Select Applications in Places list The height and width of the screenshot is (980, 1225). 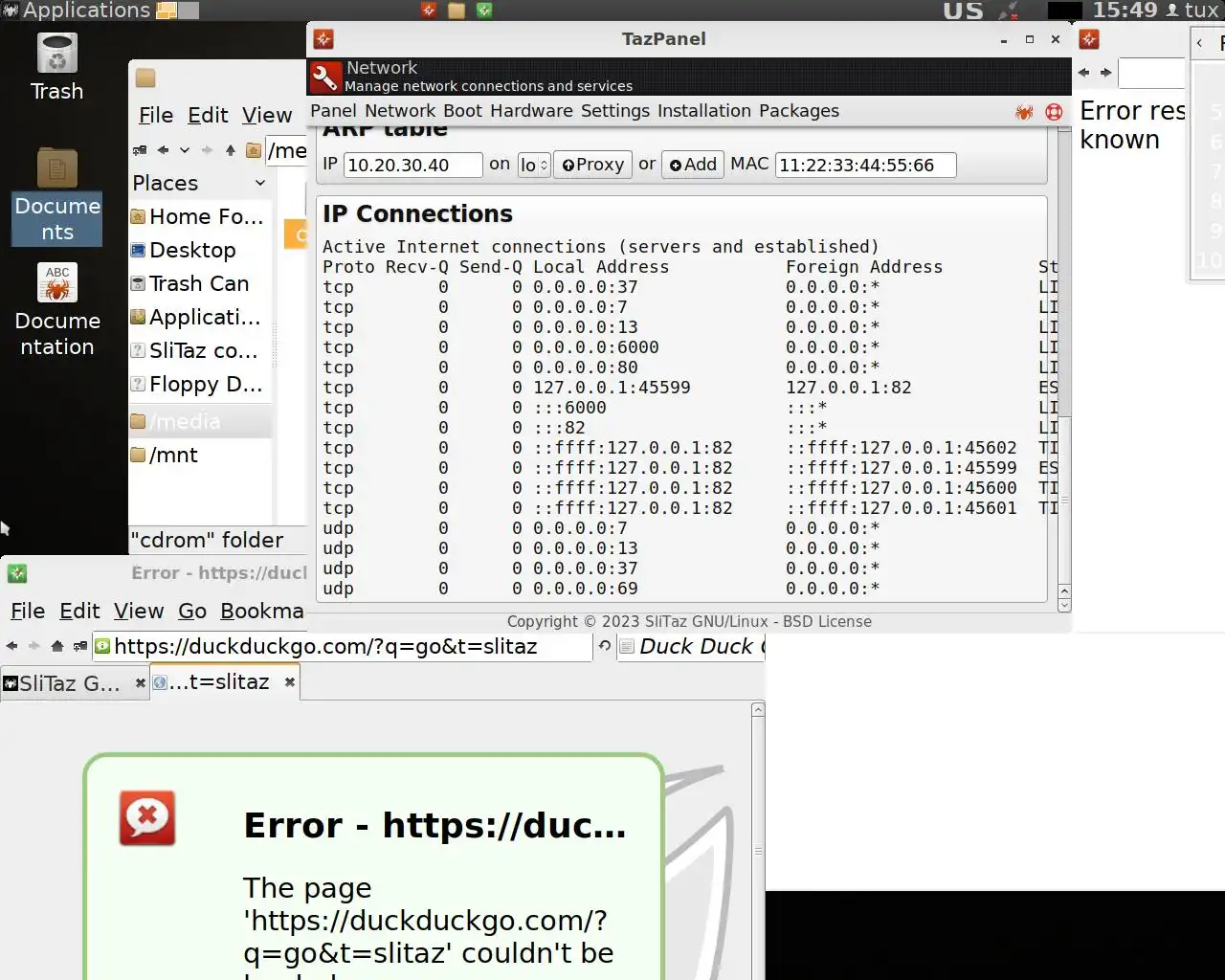(x=200, y=317)
